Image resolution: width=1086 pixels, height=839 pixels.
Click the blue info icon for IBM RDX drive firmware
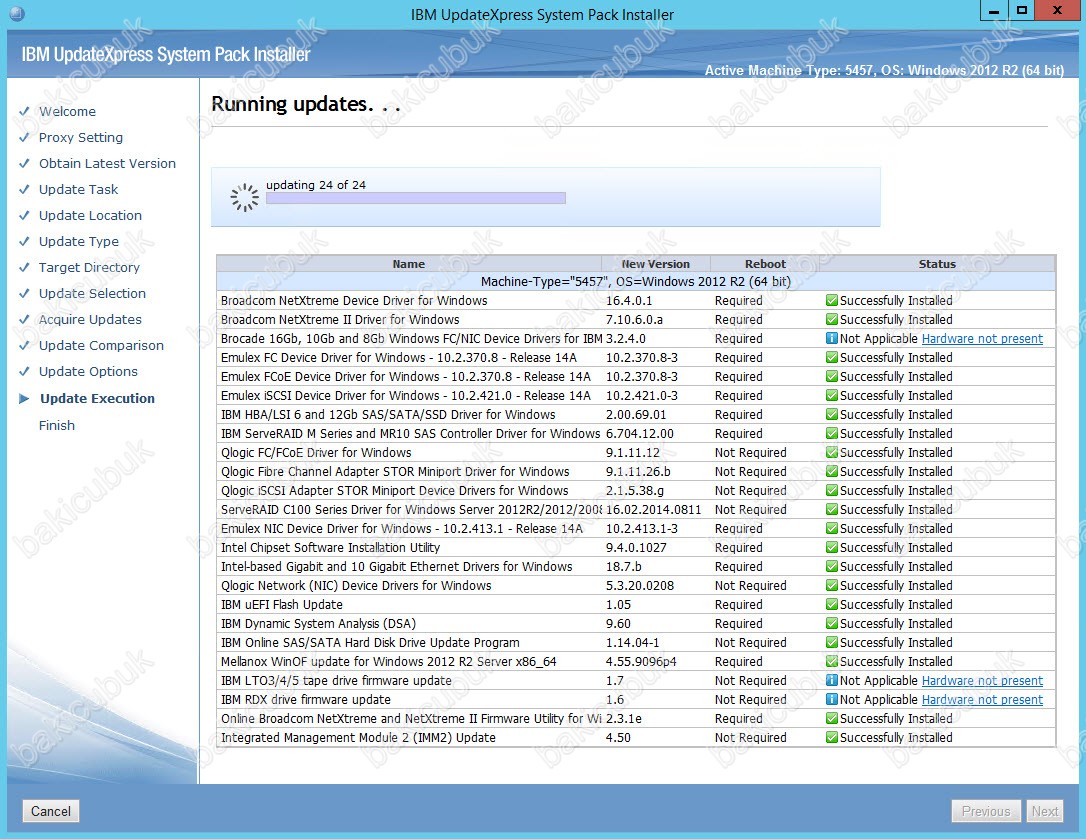click(x=831, y=700)
